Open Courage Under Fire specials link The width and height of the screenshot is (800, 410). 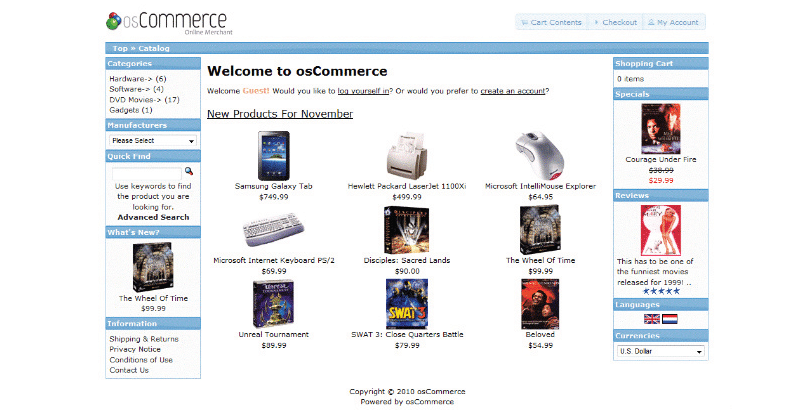(661, 160)
